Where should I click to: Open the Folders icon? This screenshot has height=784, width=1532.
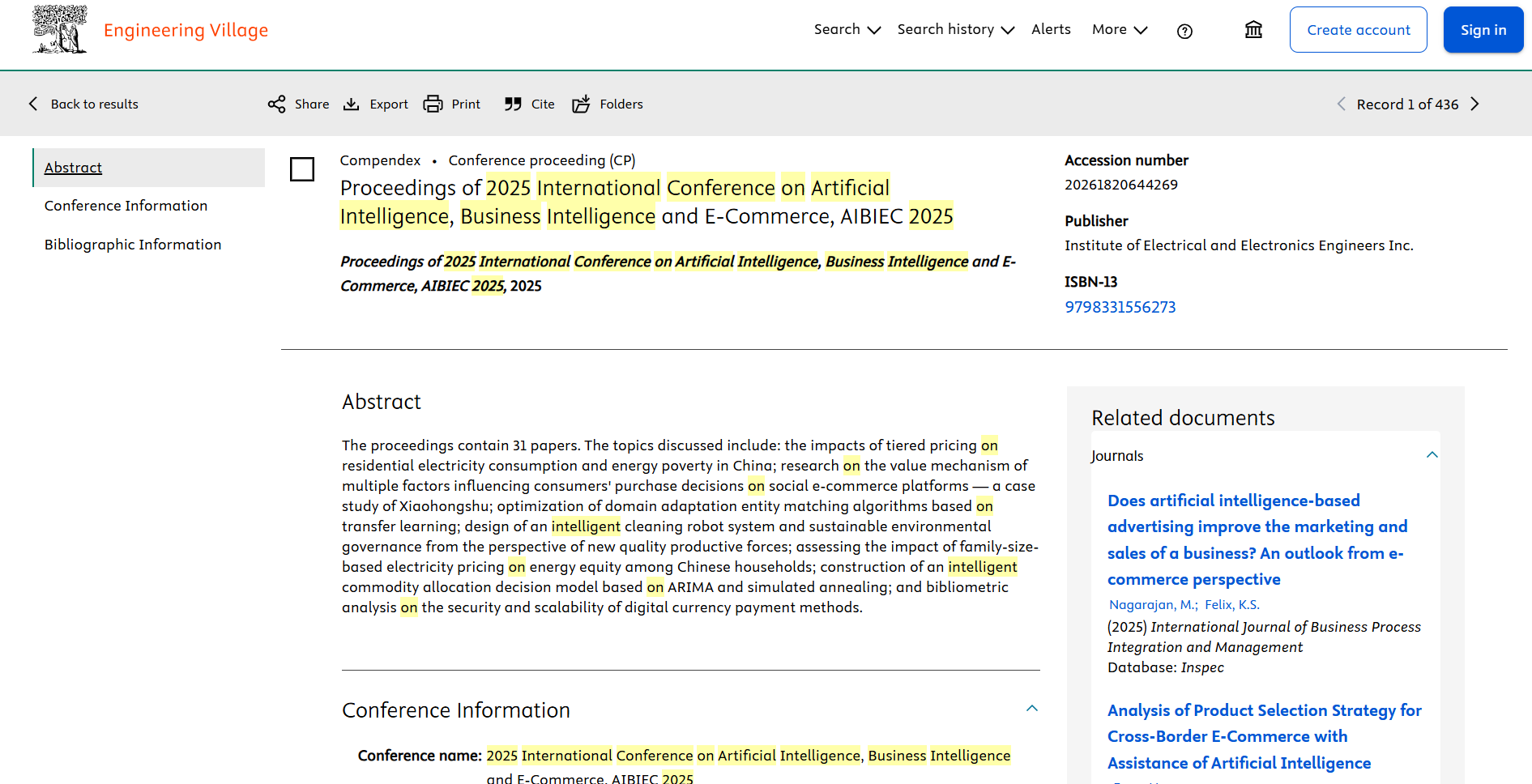point(581,104)
